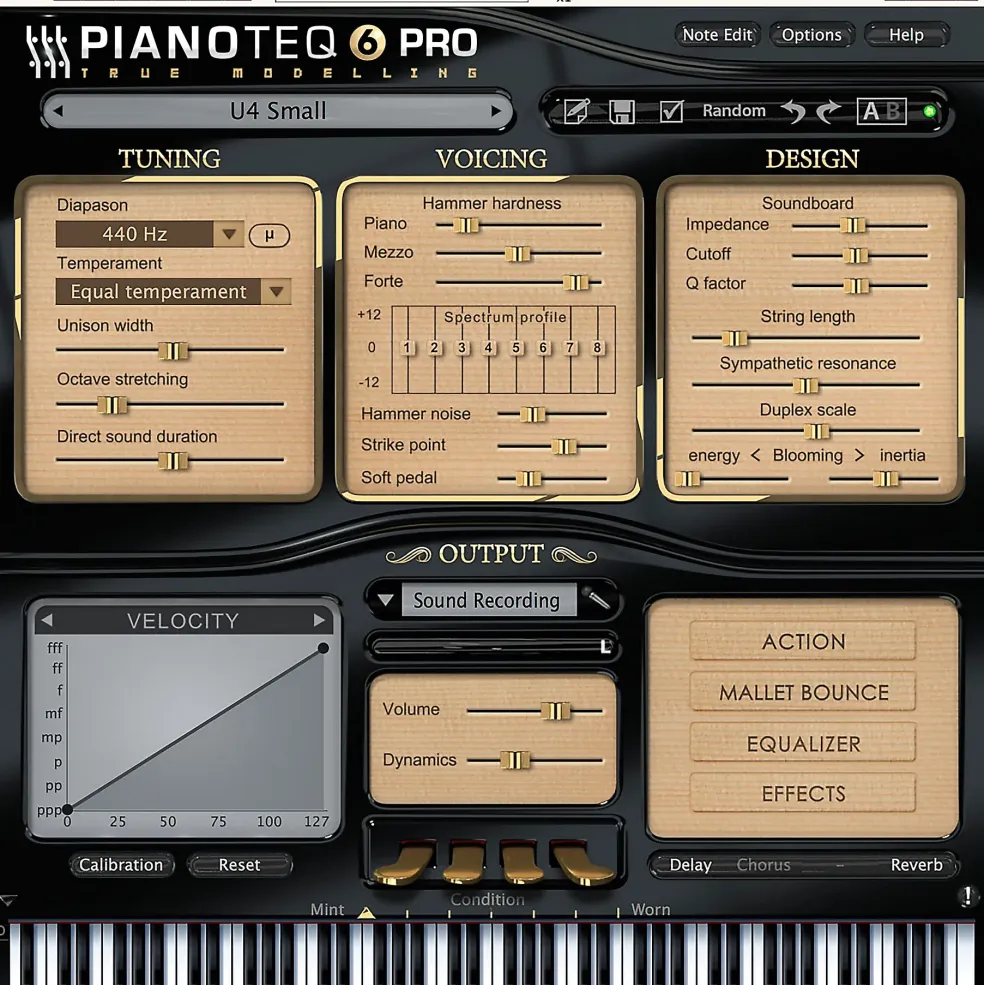Click the Dynamics slider handle
The height and width of the screenshot is (985, 984).
(515, 760)
